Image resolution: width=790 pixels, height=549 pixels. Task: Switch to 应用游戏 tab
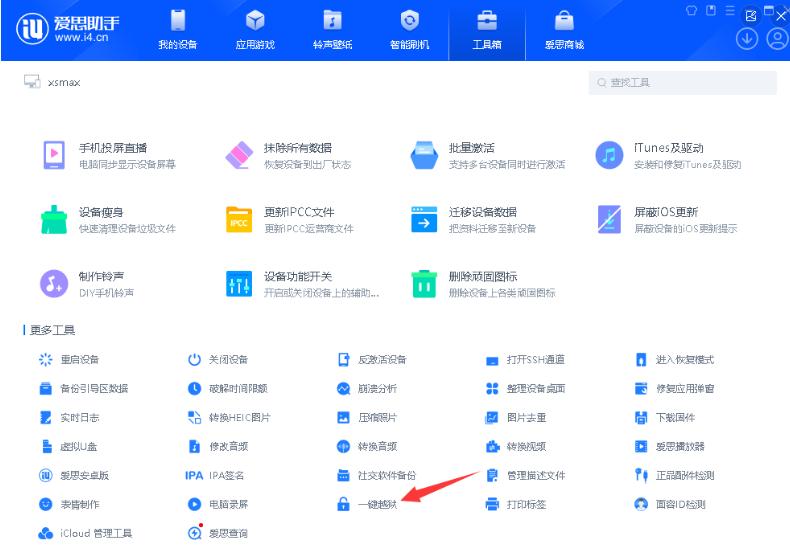[x=255, y=30]
